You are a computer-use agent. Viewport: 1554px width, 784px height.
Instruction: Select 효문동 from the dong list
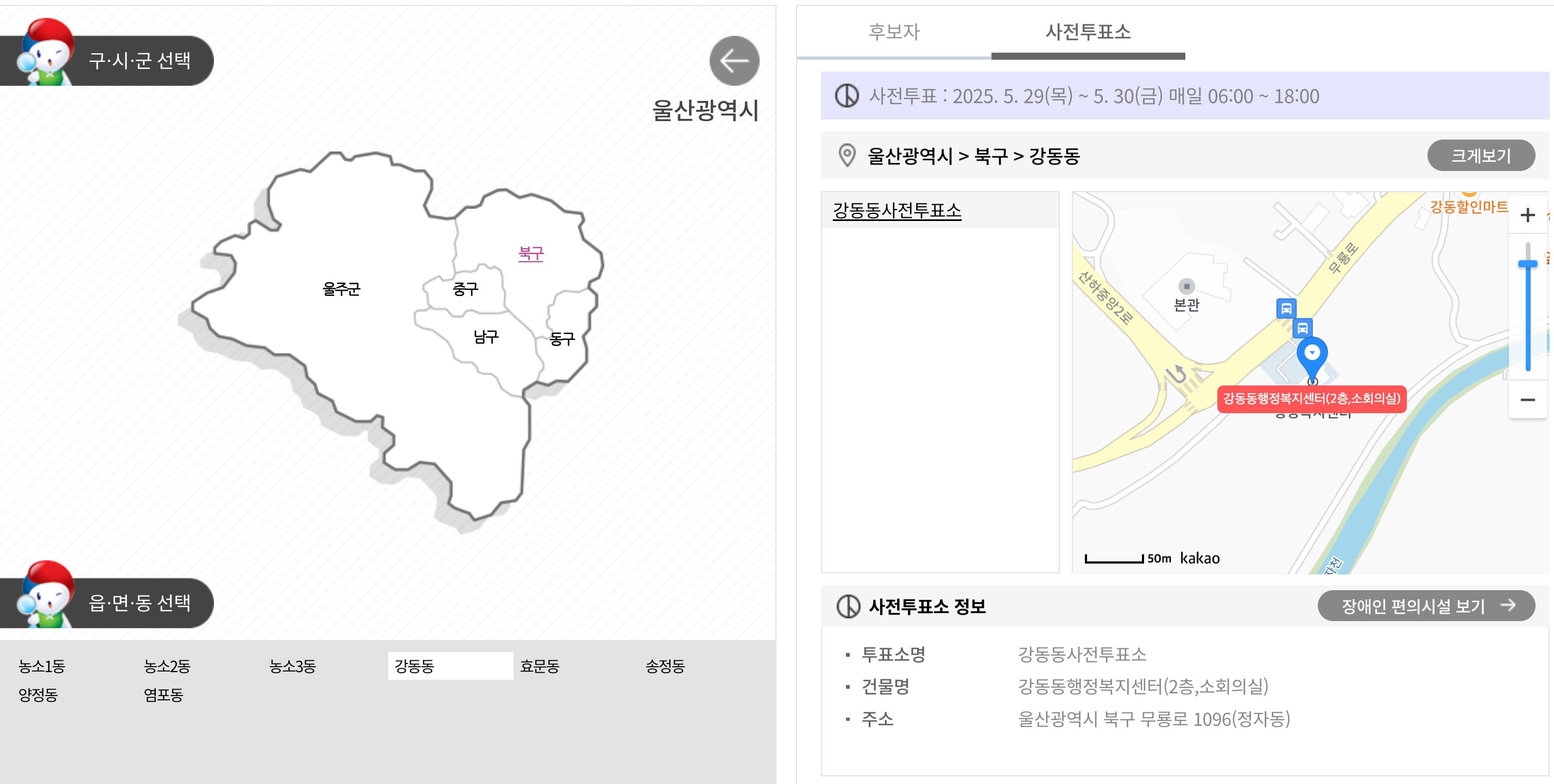pyautogui.click(x=540, y=666)
